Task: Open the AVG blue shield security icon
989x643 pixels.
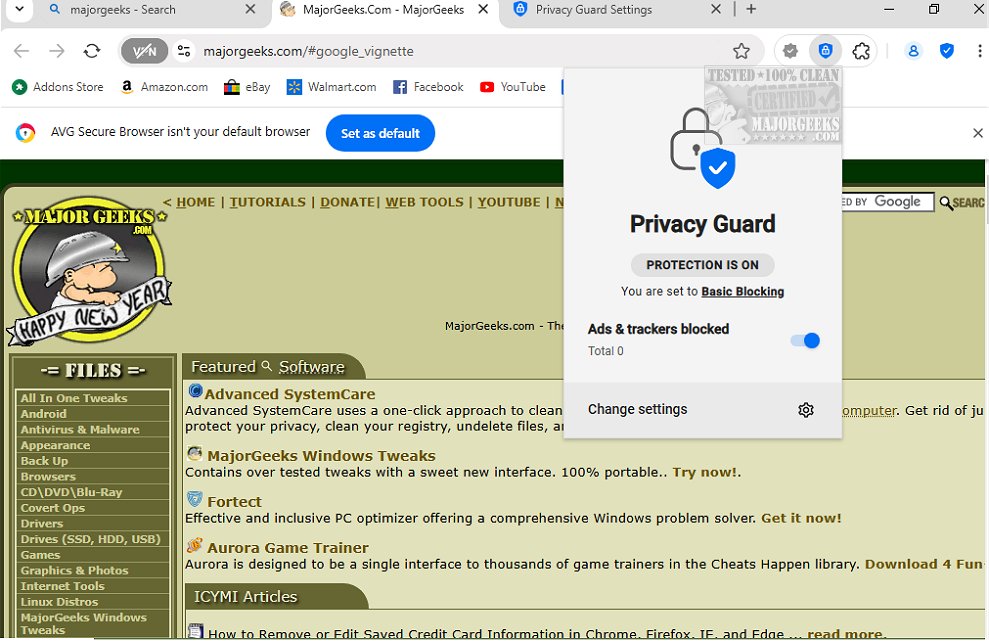Action: [x=947, y=51]
